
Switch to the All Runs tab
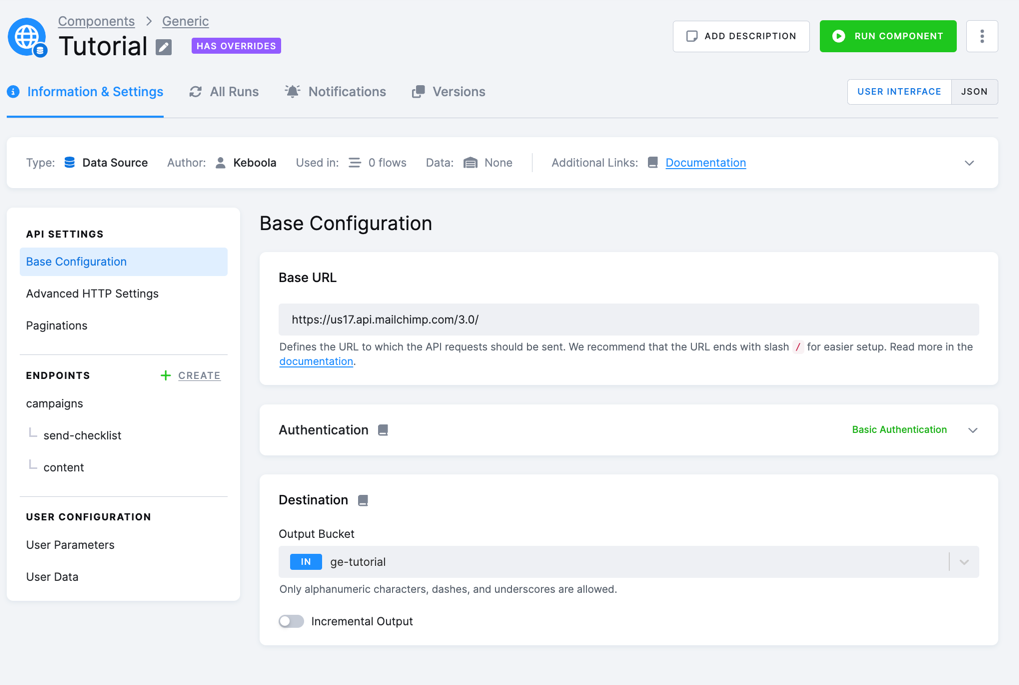[x=224, y=92]
